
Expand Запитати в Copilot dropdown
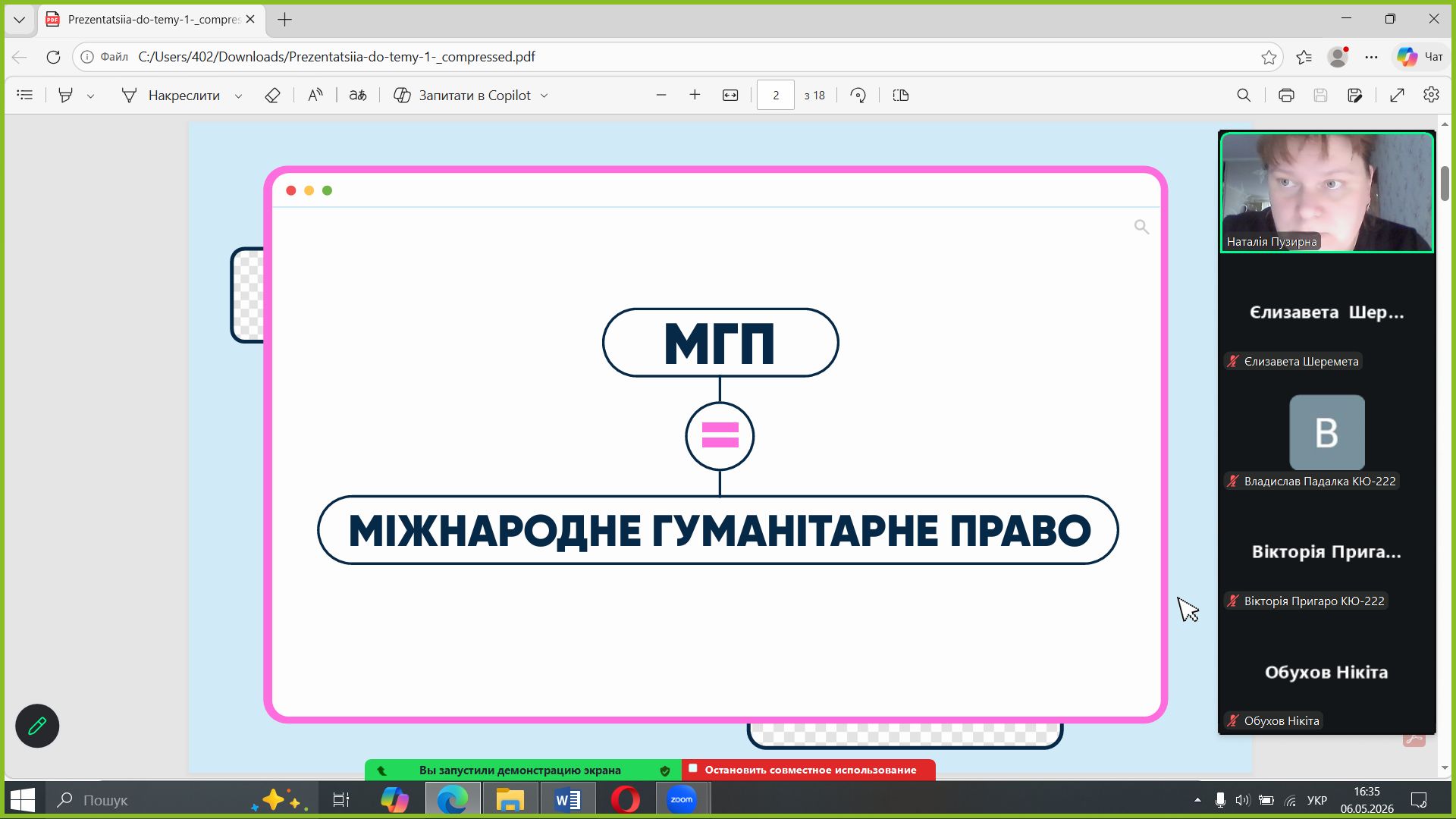(544, 96)
